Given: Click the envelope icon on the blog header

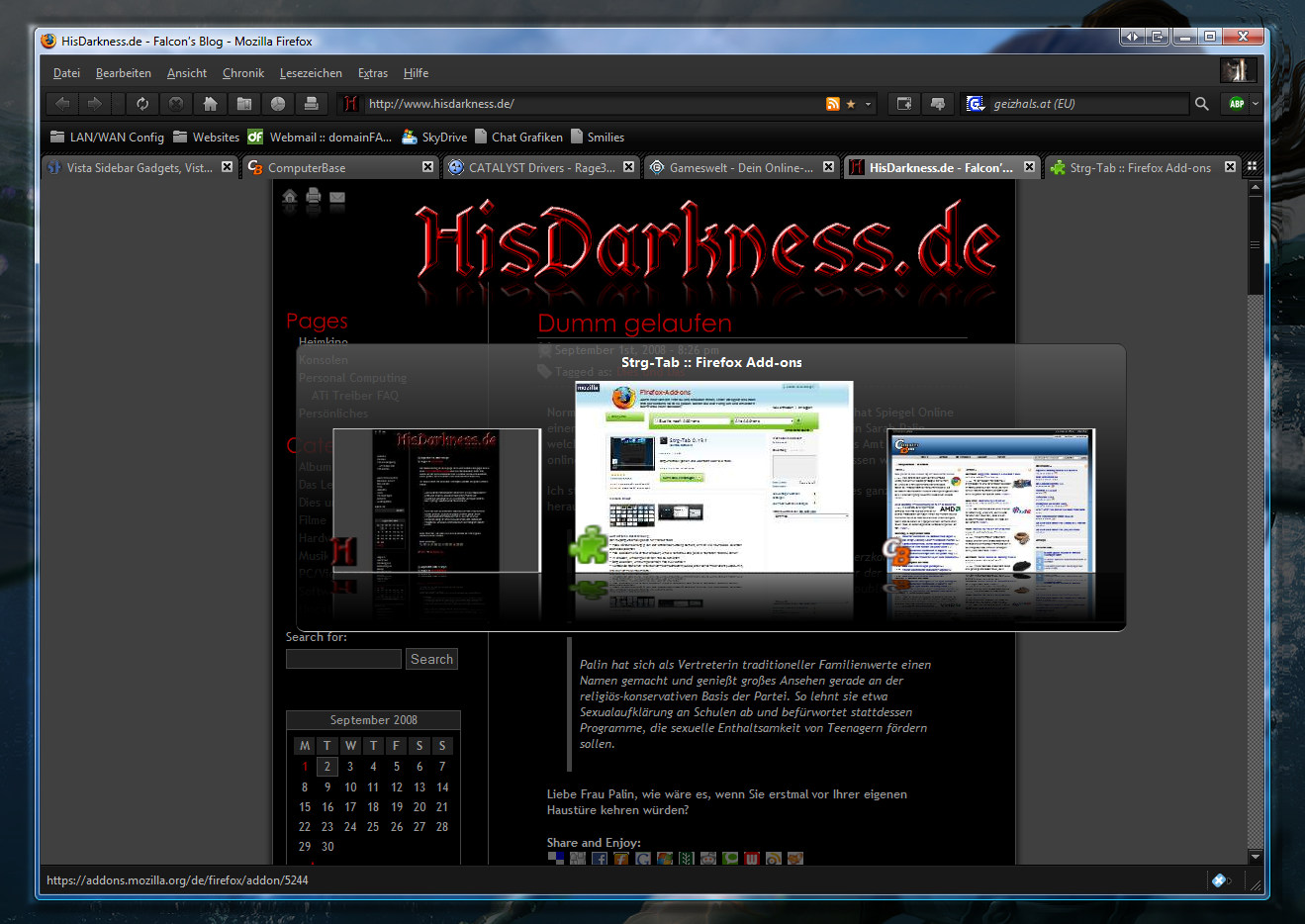Looking at the screenshot, I should 337,198.
